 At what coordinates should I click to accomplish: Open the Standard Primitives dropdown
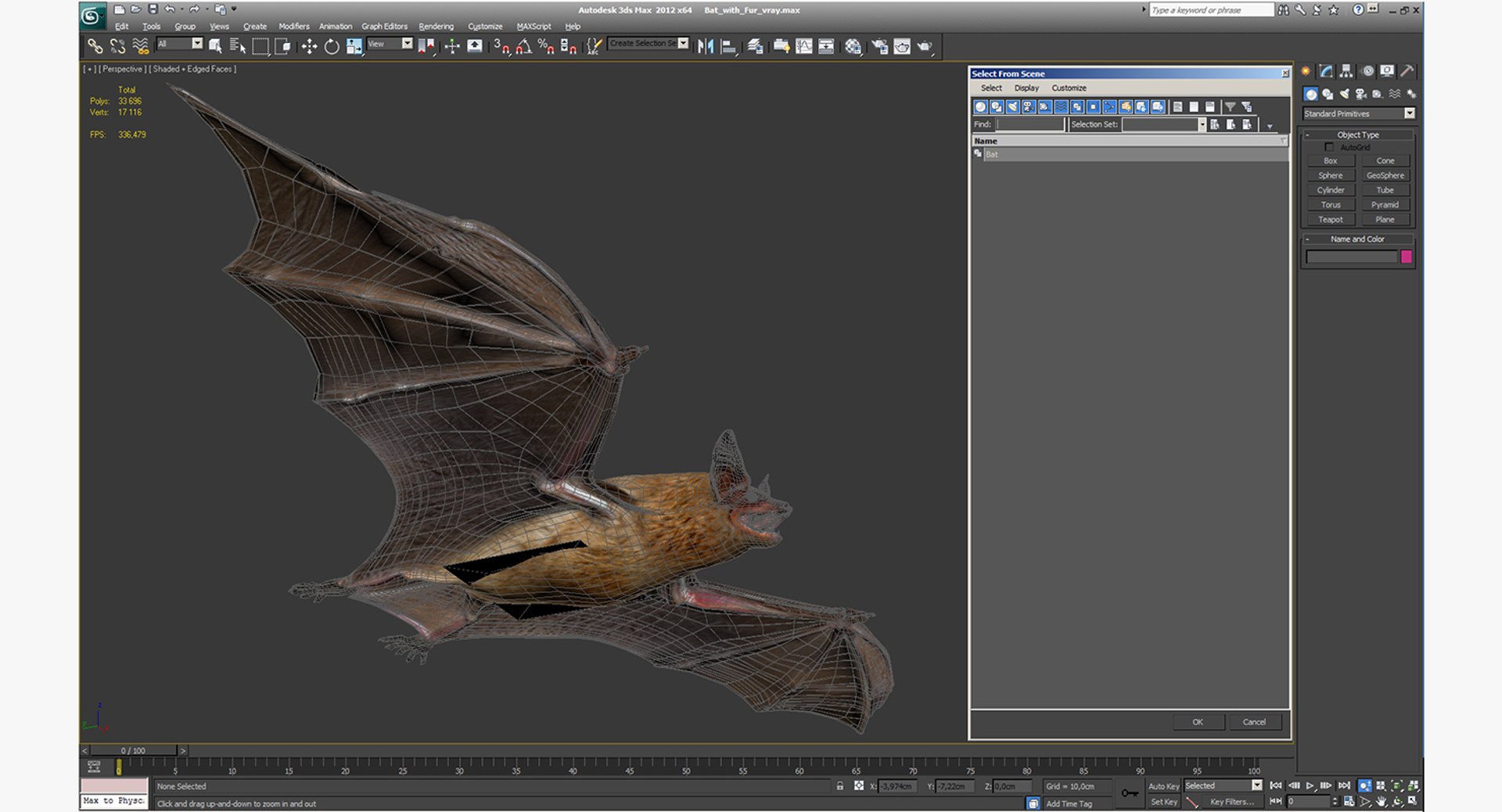pos(1409,113)
